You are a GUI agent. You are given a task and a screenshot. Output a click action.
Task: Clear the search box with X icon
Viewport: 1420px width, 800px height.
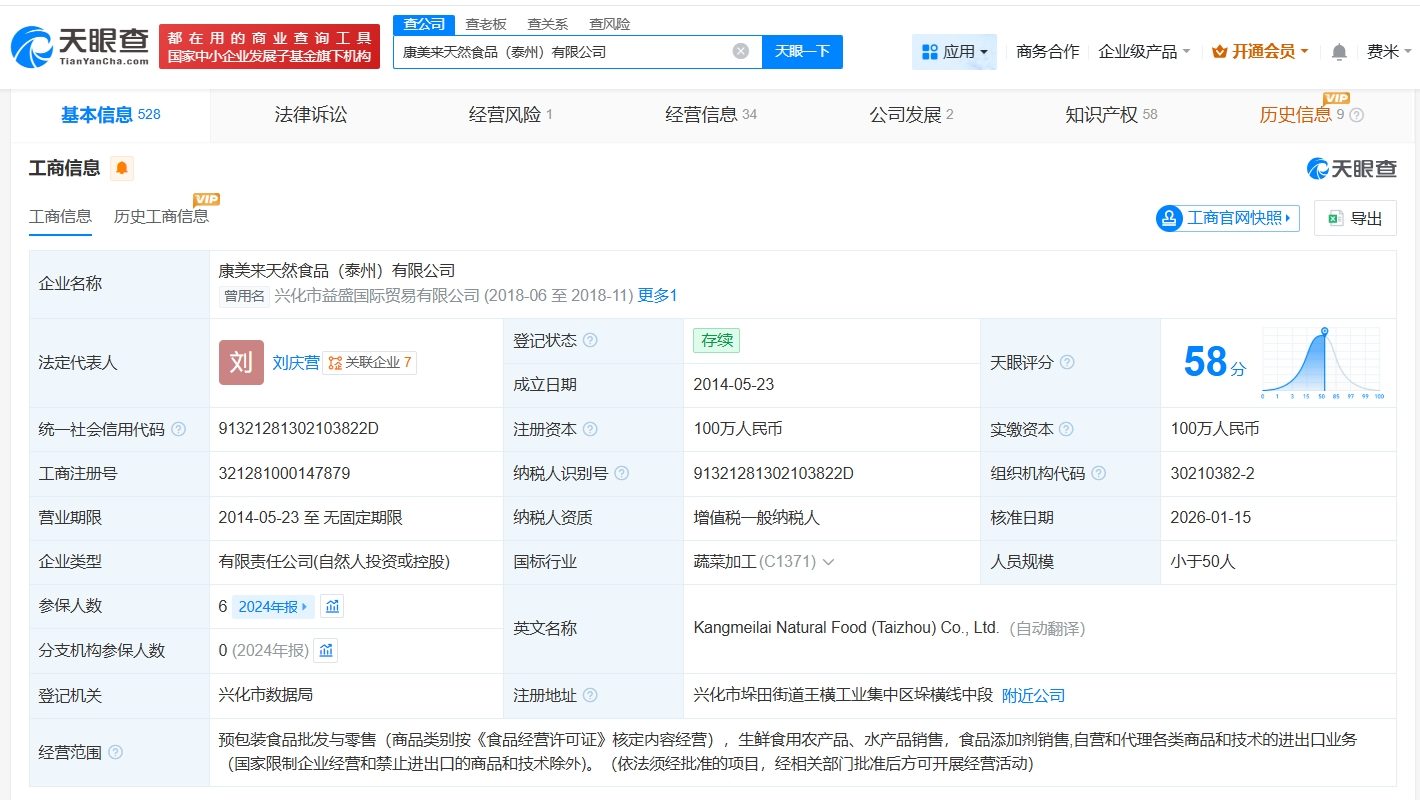tap(740, 51)
